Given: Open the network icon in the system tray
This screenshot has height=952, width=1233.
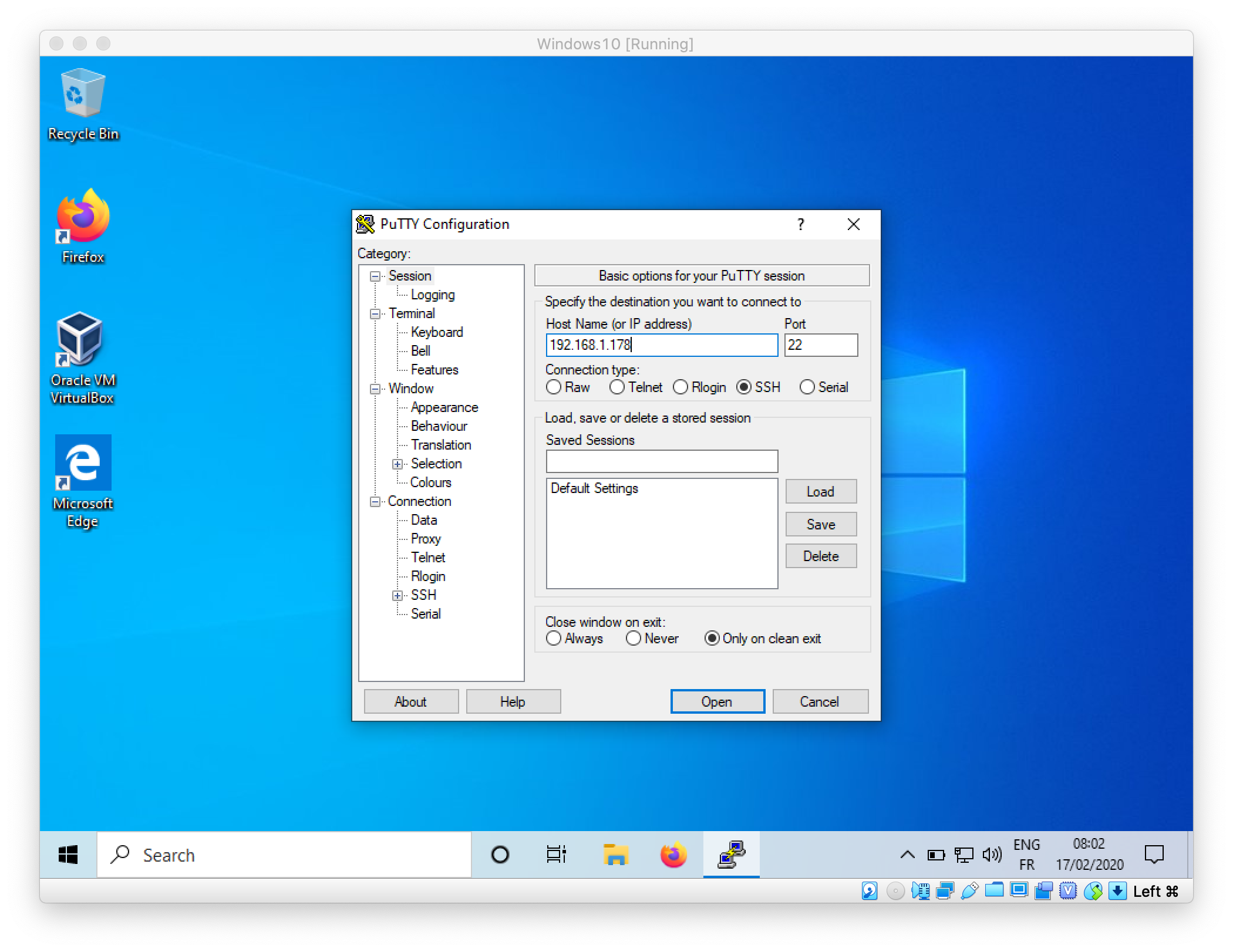Looking at the screenshot, I should (x=964, y=855).
